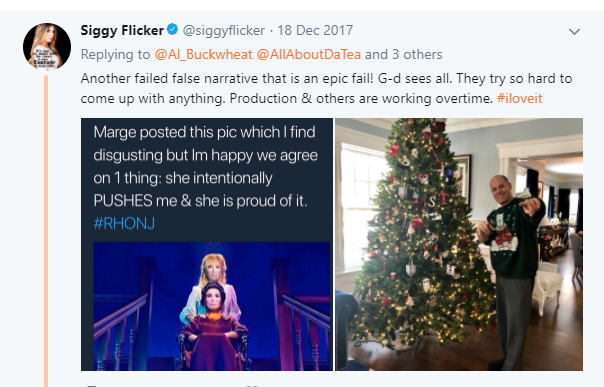
Task: Open the 18 Dec 2017 timestamp
Action: pyautogui.click(x=315, y=30)
